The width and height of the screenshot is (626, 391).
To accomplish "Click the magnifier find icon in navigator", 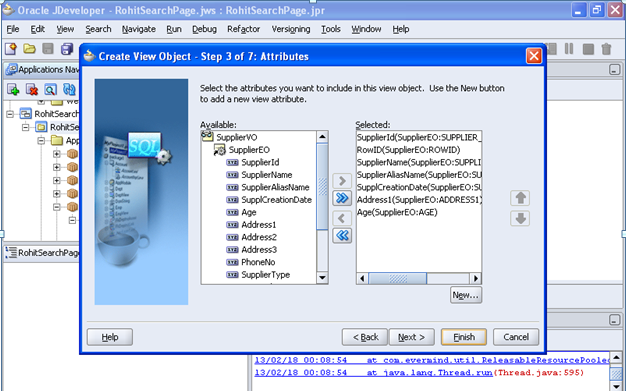I will (50, 89).
